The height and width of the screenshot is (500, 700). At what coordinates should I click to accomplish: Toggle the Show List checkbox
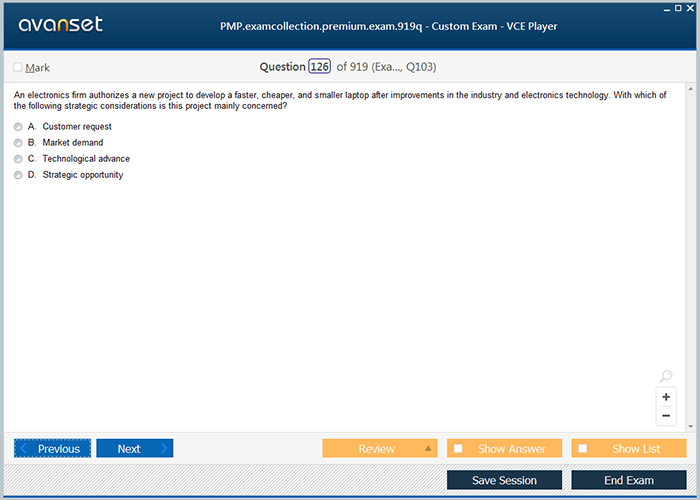583,449
